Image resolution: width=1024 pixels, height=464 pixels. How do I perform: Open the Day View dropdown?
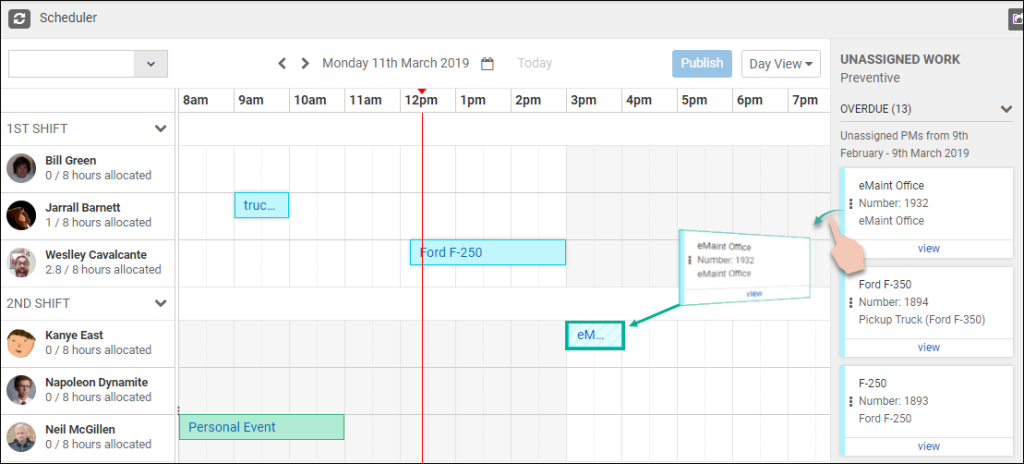780,64
